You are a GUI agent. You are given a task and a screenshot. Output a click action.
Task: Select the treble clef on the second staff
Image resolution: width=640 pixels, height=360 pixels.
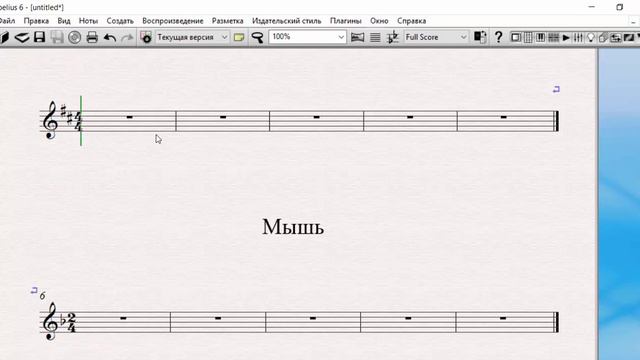click(50, 321)
